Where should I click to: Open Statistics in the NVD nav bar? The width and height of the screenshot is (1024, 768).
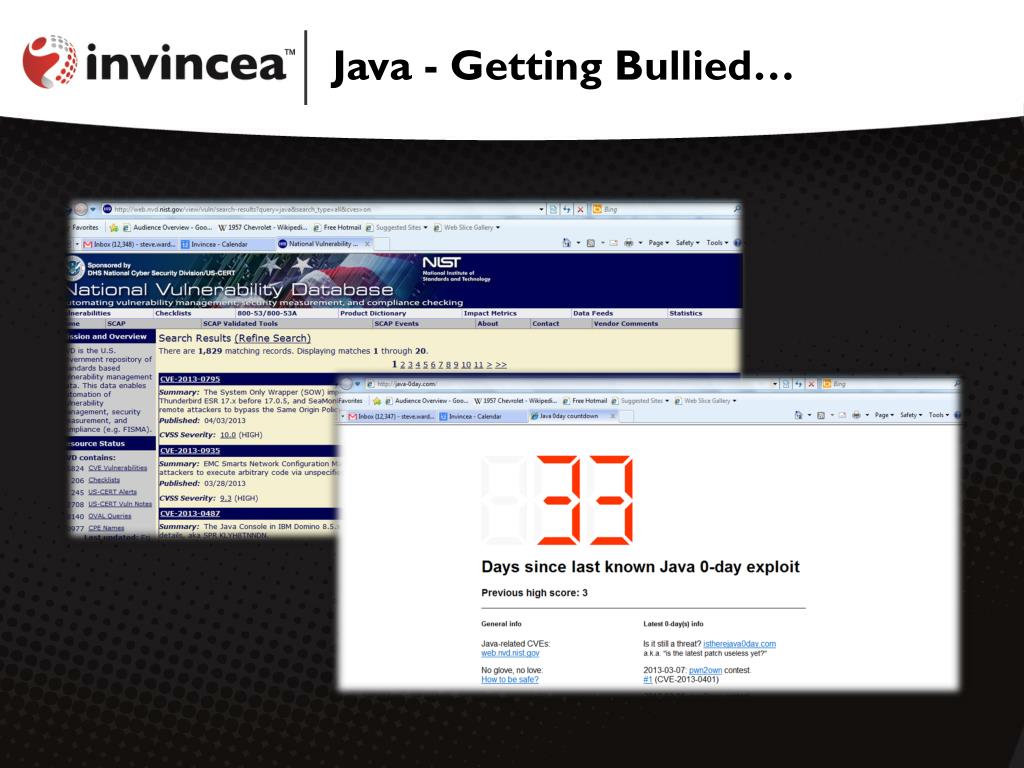686,313
